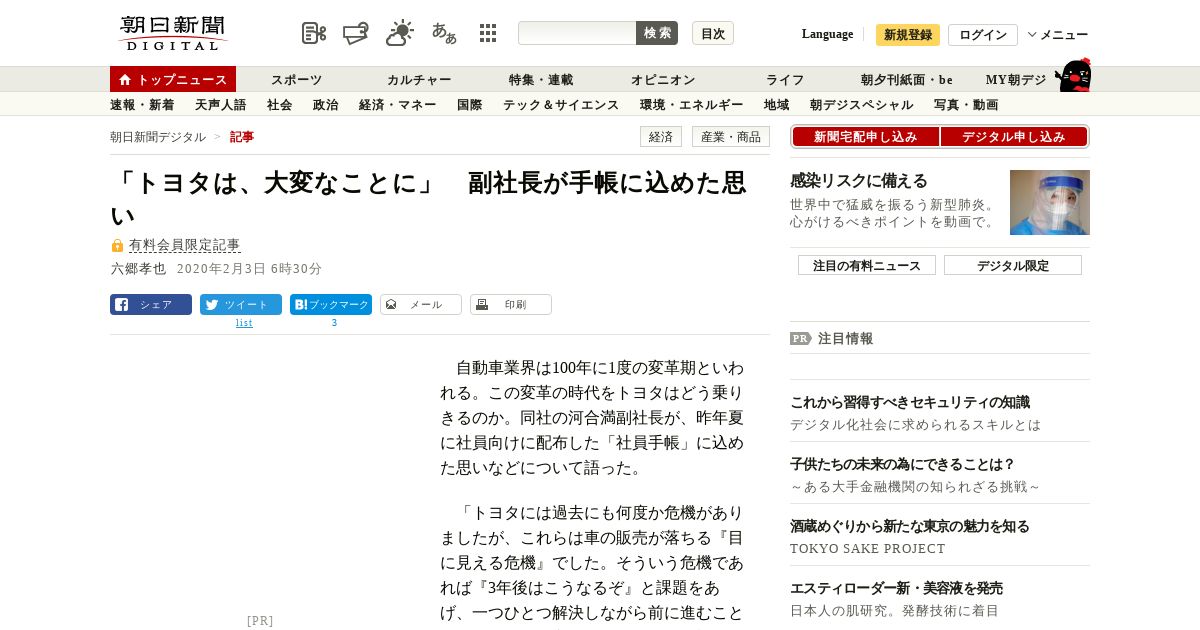Image resolution: width=1200 pixels, height=630 pixels.
Task: Switch to スポーツ tab
Action: point(297,80)
